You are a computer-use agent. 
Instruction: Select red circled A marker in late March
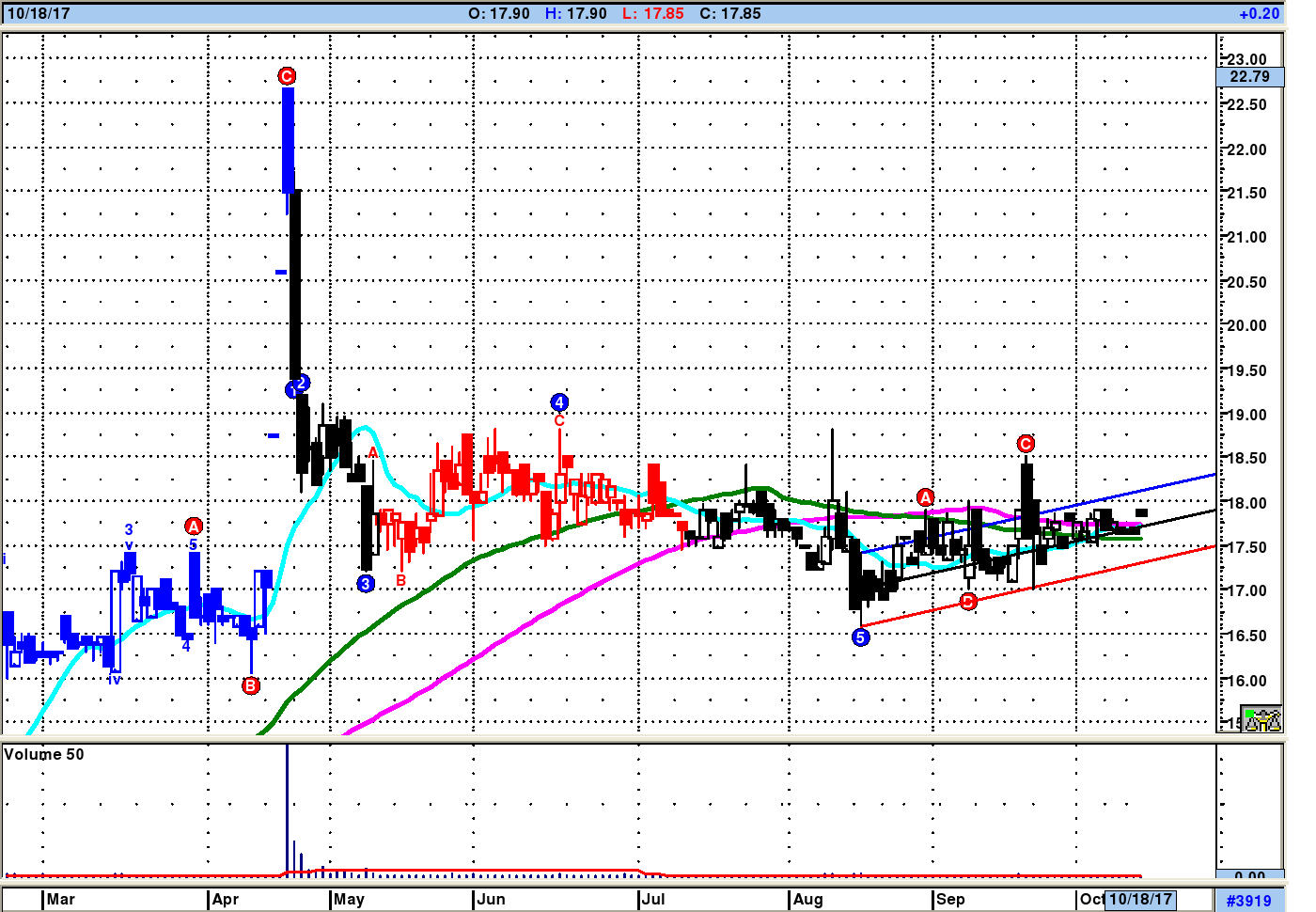[194, 527]
